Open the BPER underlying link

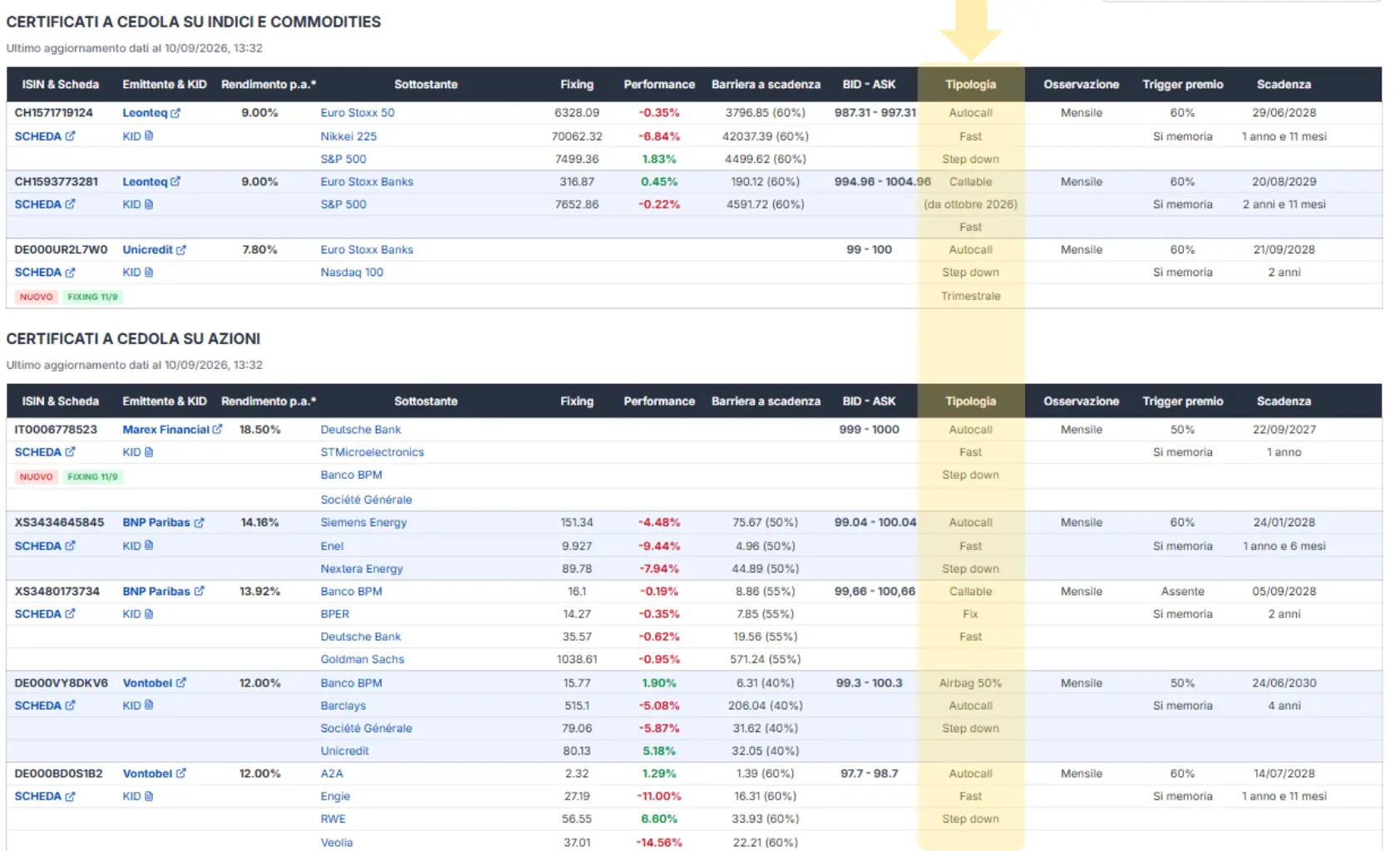(x=335, y=614)
